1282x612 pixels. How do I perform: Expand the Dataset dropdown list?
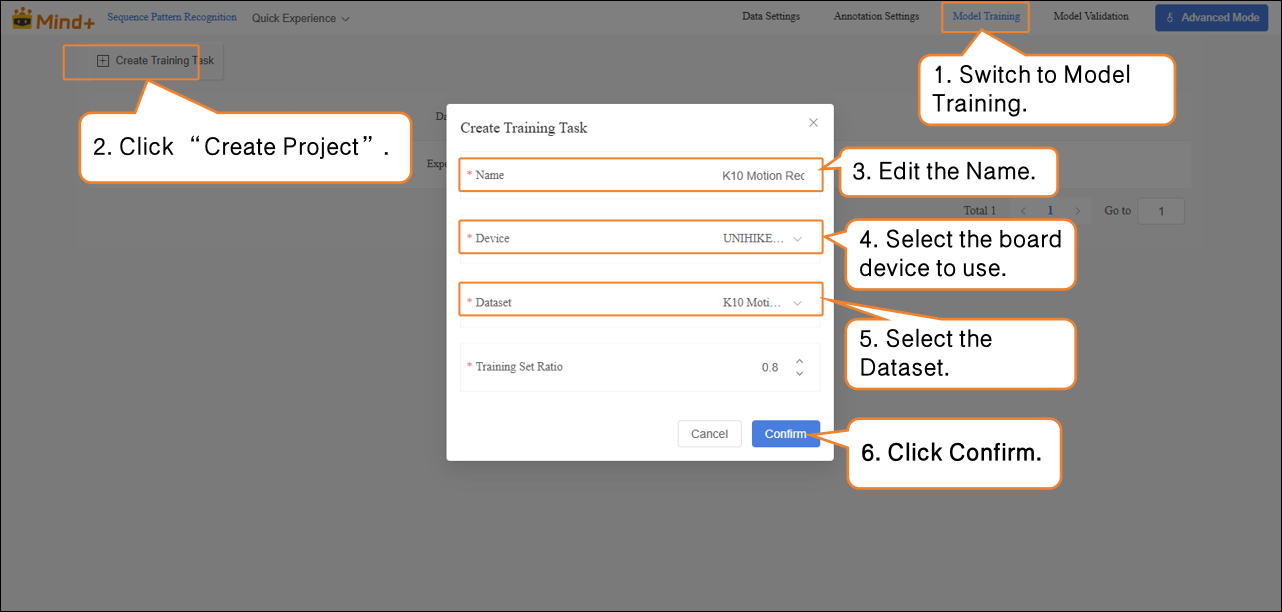pyautogui.click(x=760, y=302)
